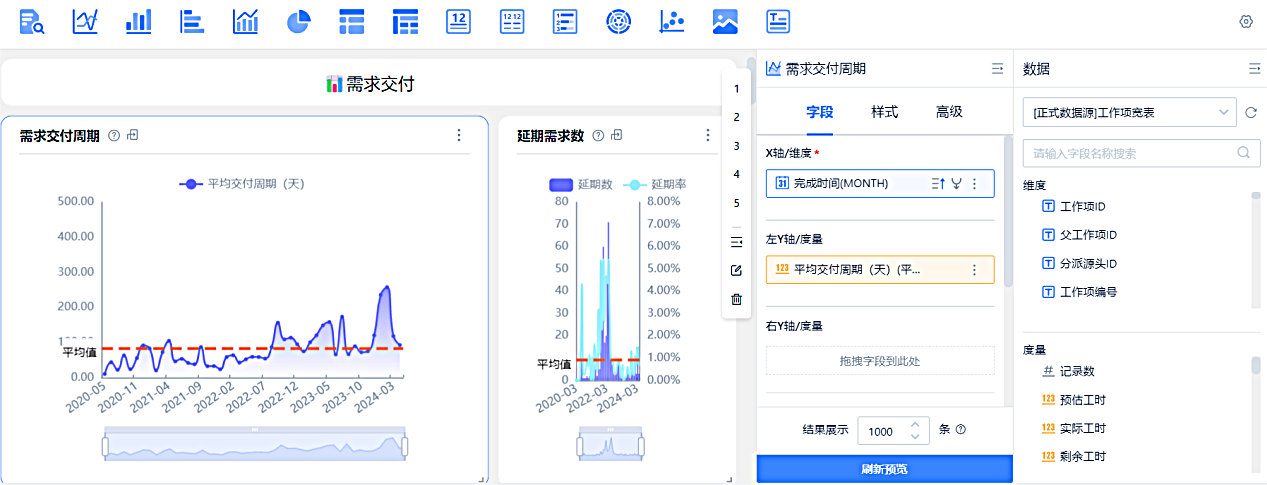Toggle 平均交付周期（天） legend series
The width and height of the screenshot is (1267, 485).
(x=242, y=184)
